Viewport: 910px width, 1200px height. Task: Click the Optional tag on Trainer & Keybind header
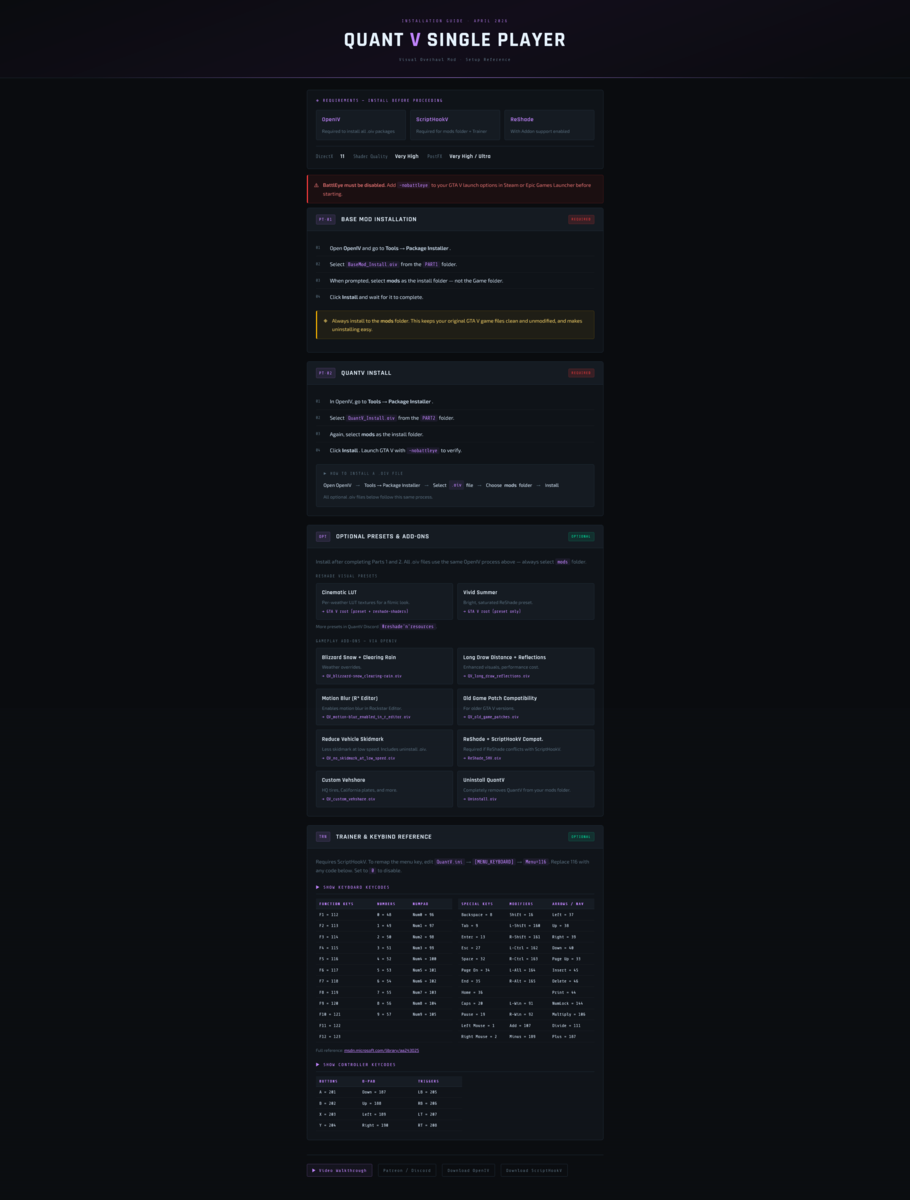581,837
